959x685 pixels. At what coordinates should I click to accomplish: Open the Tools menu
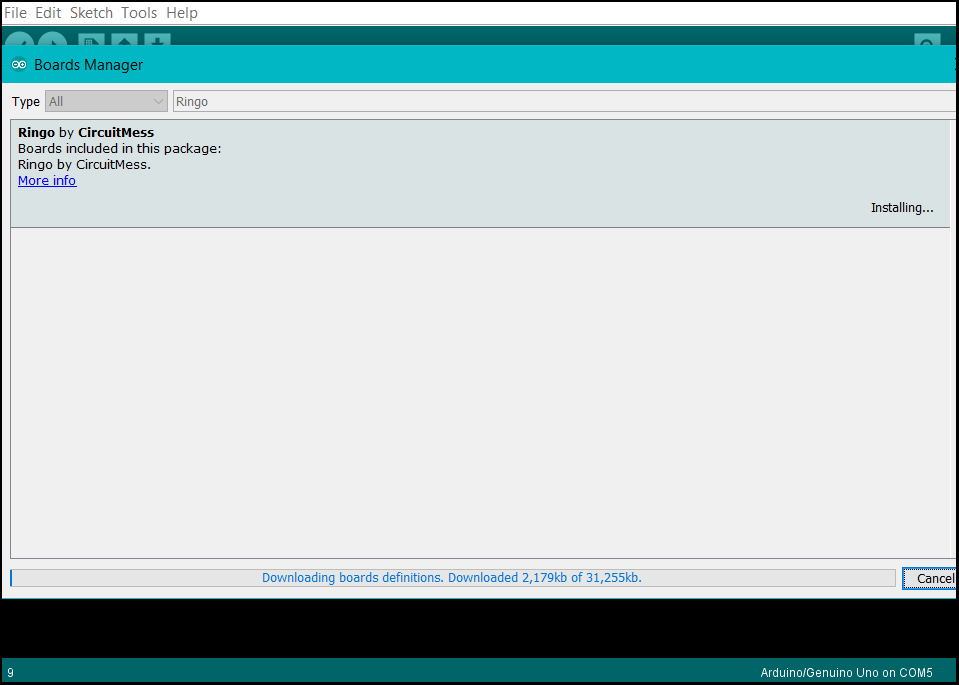click(139, 13)
